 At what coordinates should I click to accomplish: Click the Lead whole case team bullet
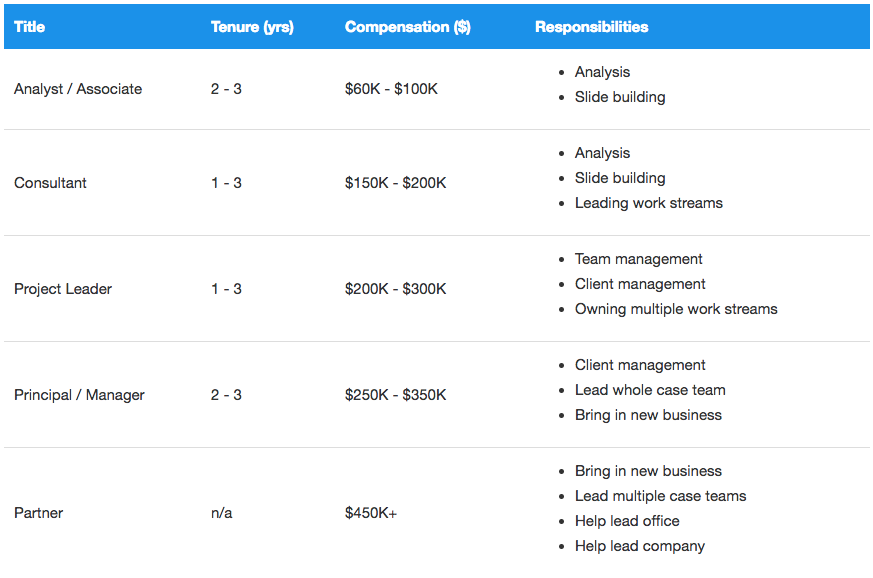[x=650, y=390]
